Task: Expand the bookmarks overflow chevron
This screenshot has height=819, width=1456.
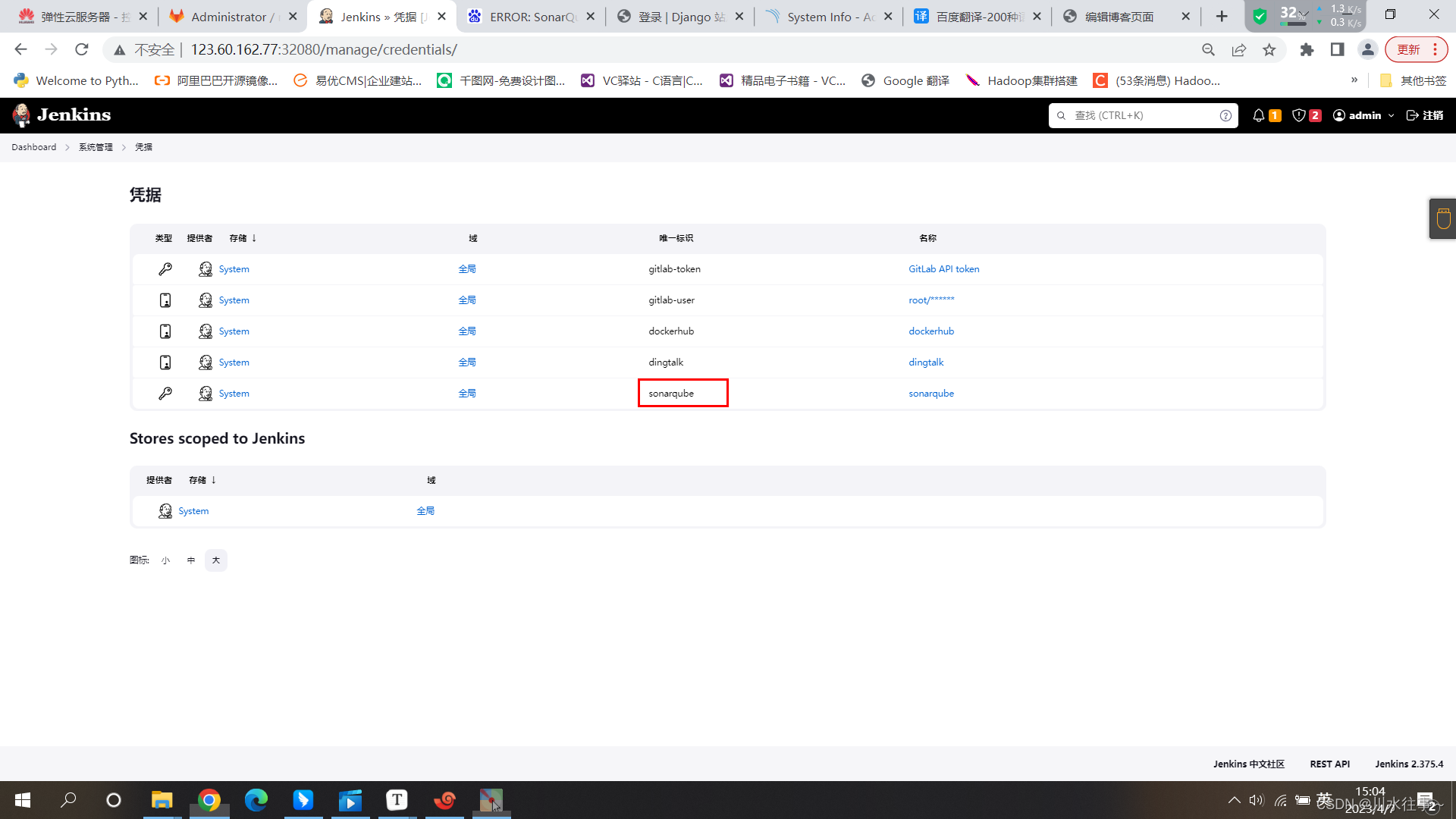Action: pyautogui.click(x=1354, y=80)
